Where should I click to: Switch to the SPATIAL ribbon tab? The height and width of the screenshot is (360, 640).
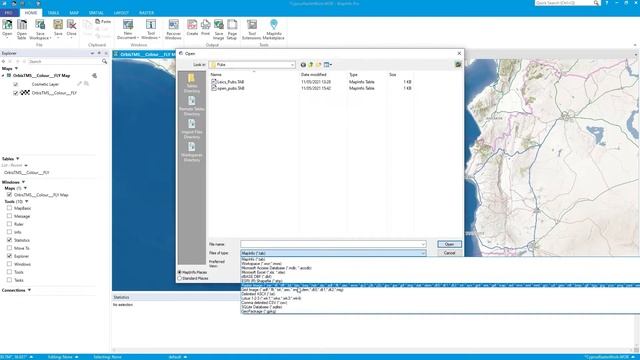[96, 13]
